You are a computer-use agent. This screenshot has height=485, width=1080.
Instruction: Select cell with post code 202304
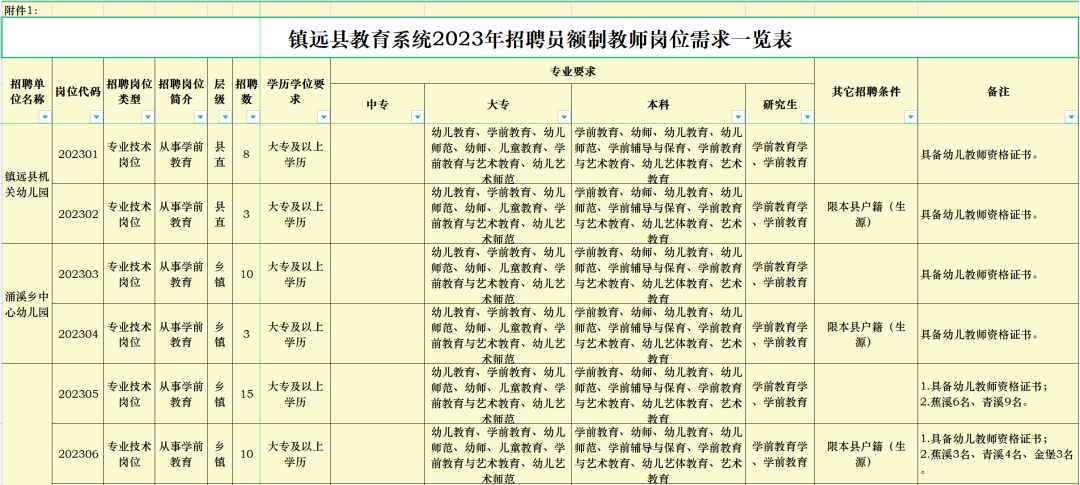coord(79,334)
